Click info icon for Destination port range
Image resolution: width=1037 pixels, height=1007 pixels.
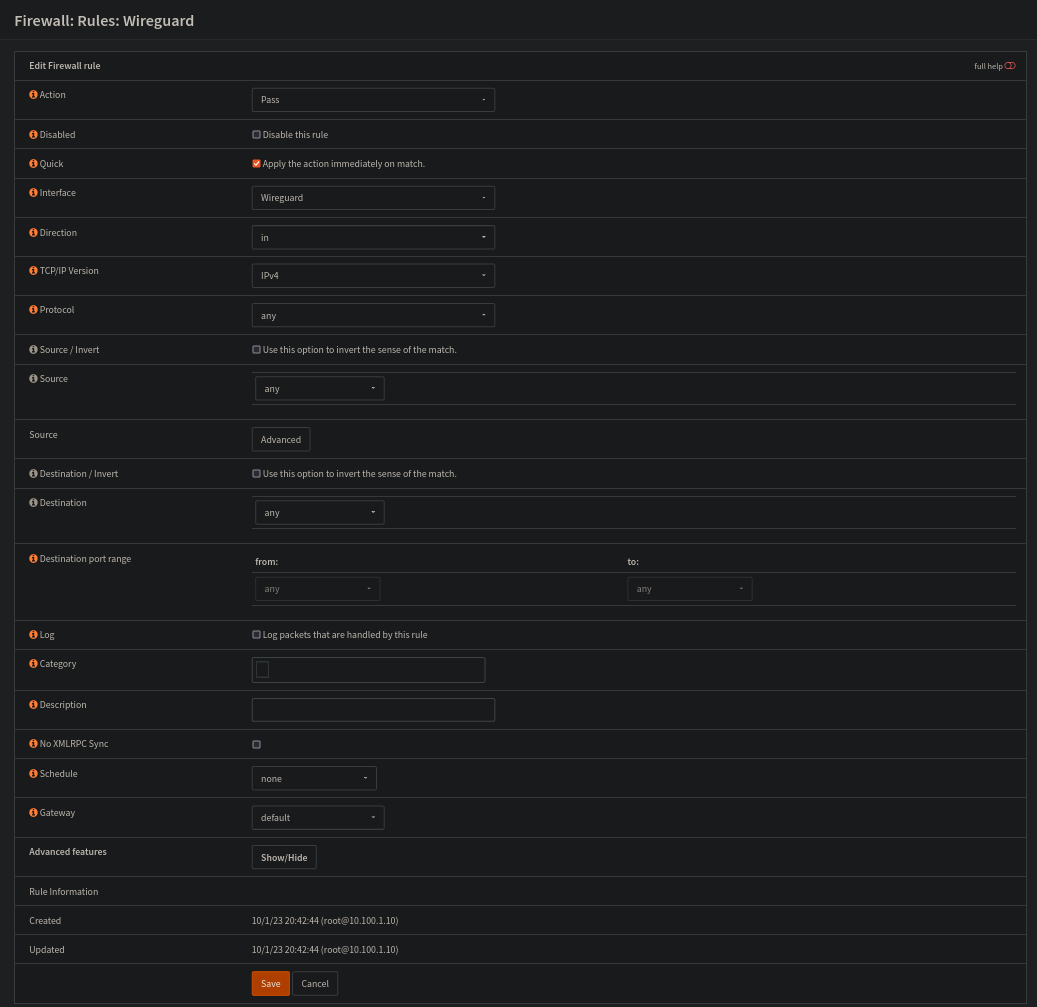tap(33, 559)
